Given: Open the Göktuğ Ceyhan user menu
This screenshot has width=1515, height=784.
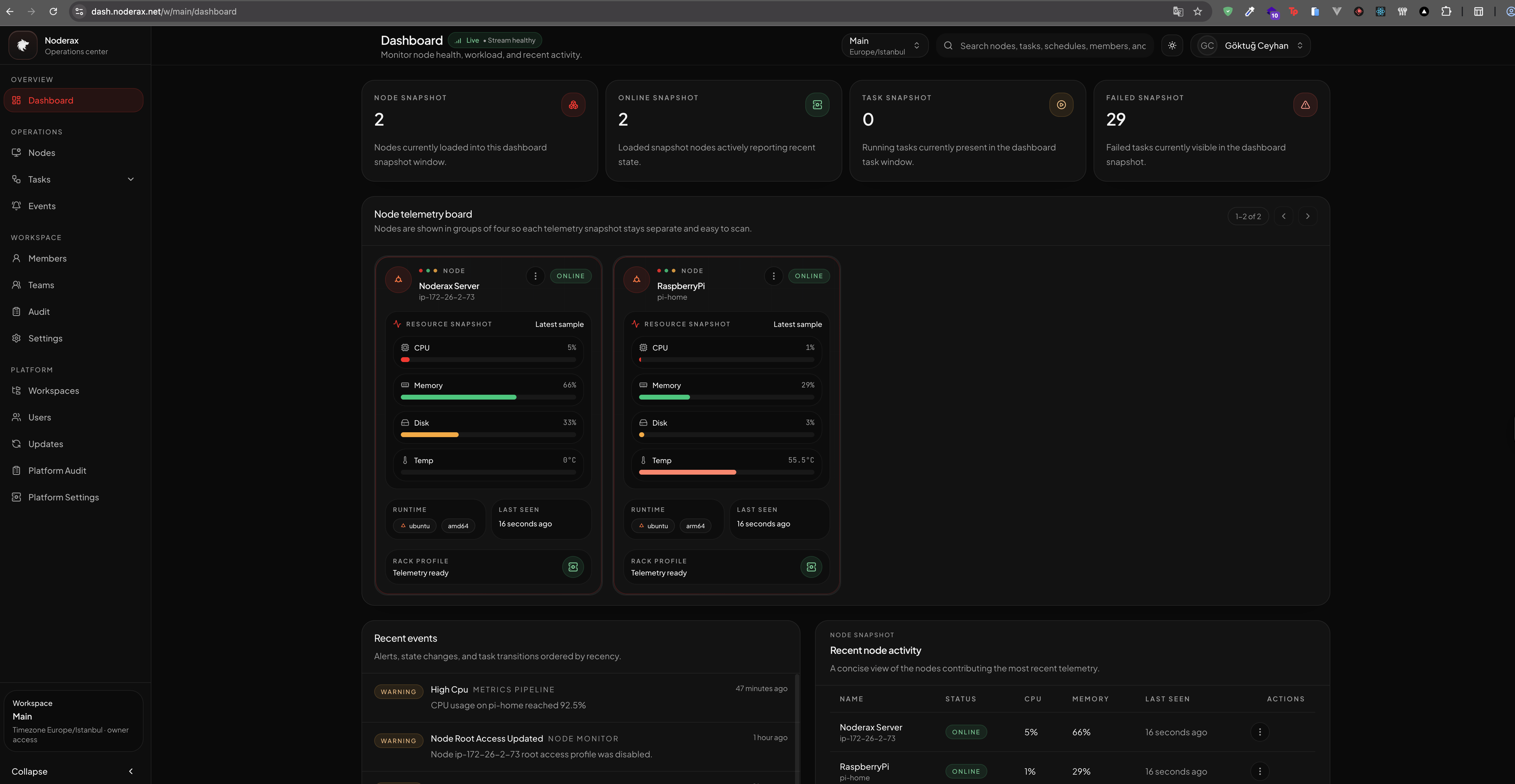Looking at the screenshot, I should pos(1250,45).
